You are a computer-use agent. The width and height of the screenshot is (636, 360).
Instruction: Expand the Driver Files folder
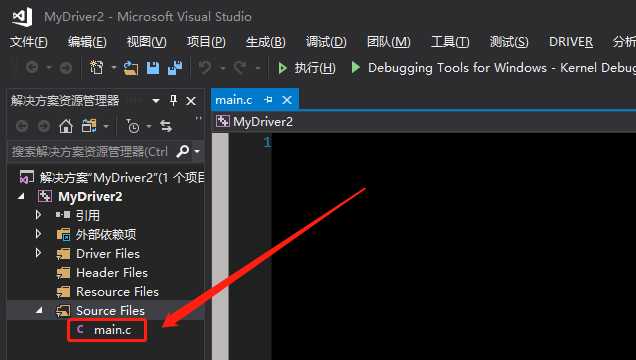tap(38, 253)
